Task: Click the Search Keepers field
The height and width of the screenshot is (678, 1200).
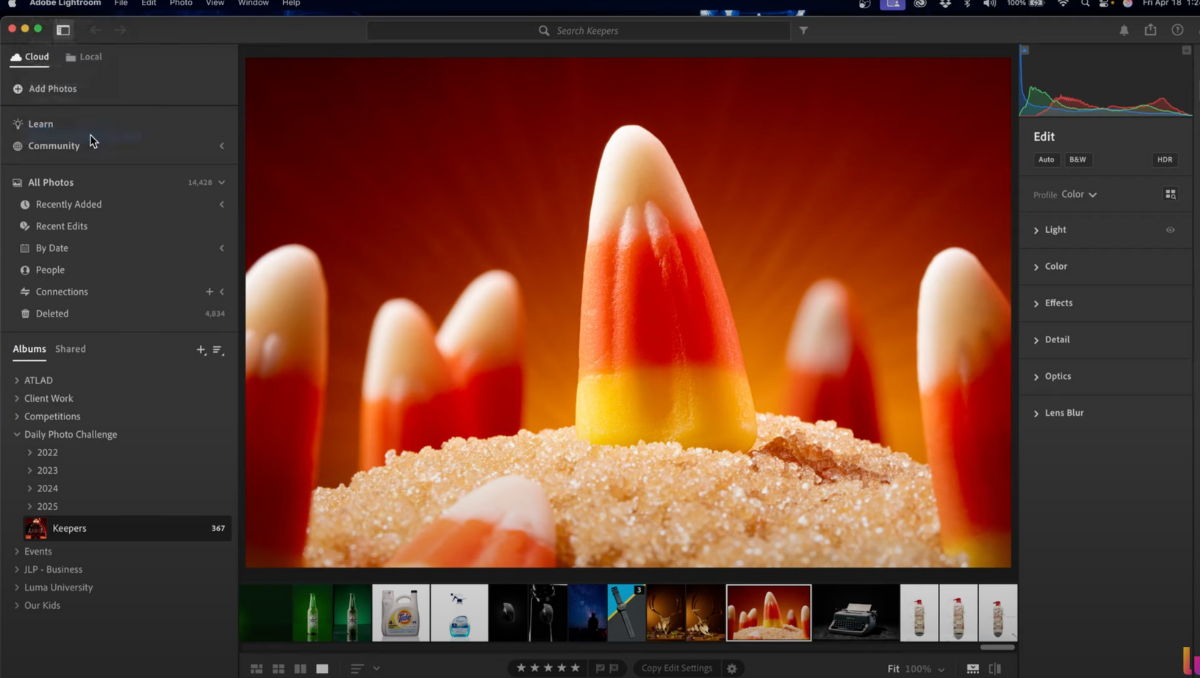Action: pos(579,31)
